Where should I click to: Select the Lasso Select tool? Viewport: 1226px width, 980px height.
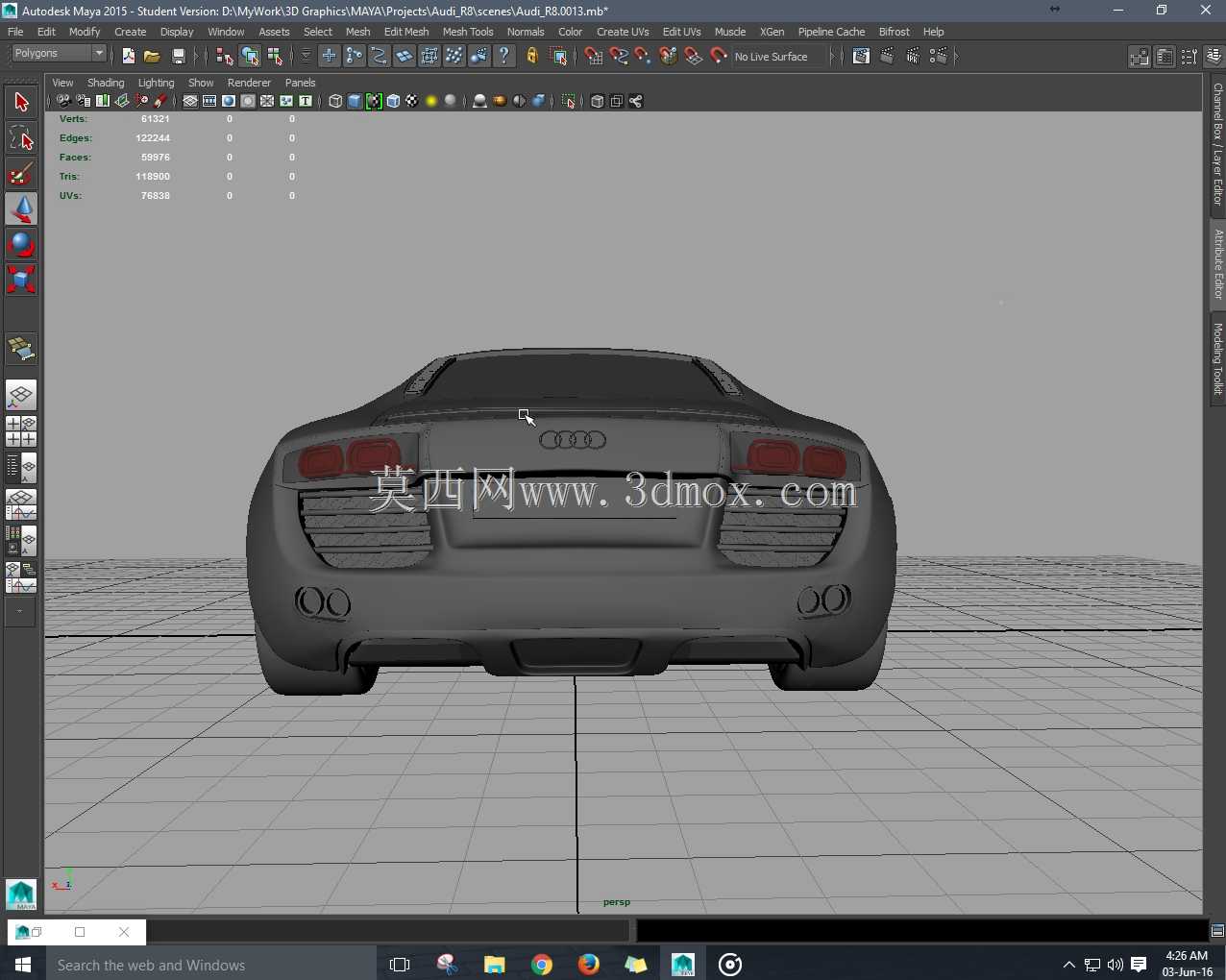[21, 138]
